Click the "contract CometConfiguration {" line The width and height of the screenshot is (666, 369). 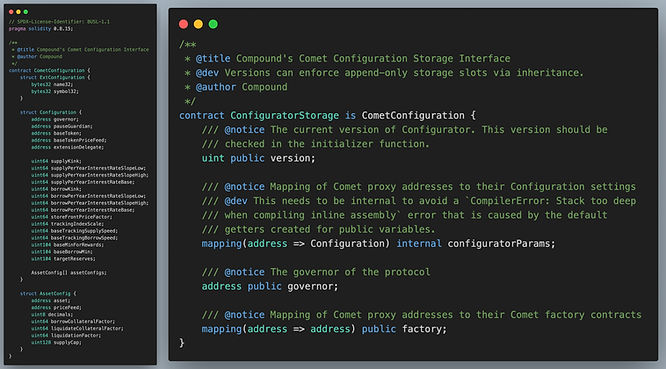[x=50, y=70]
